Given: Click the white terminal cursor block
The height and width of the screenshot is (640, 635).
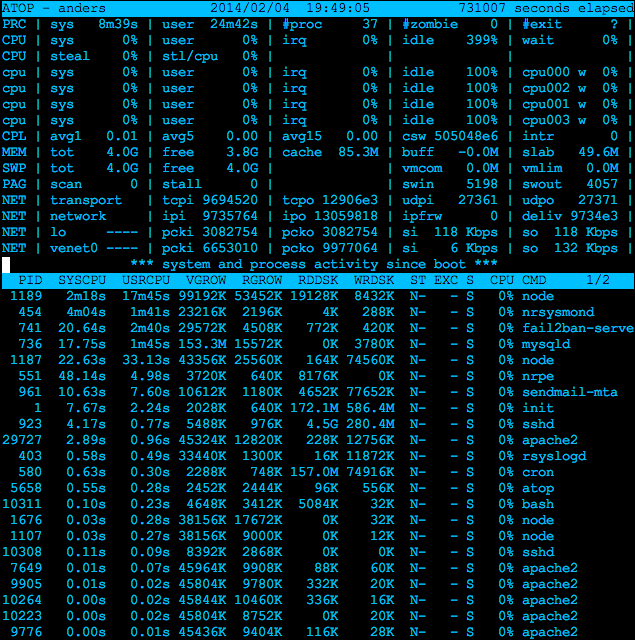Looking at the screenshot, I should [6, 265].
